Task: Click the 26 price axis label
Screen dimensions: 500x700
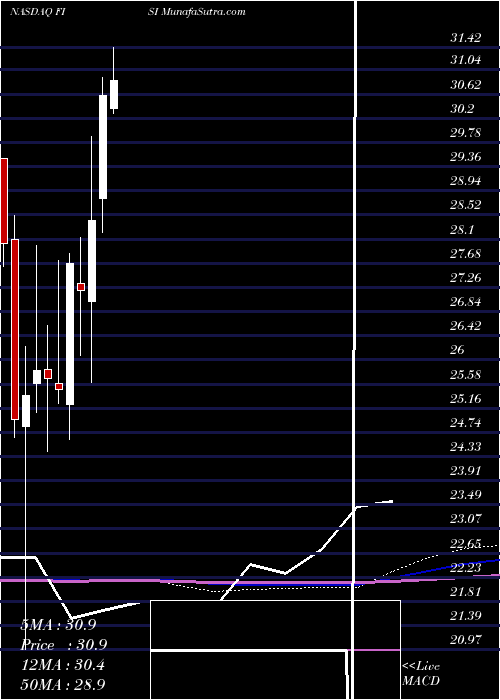Action: (457, 350)
